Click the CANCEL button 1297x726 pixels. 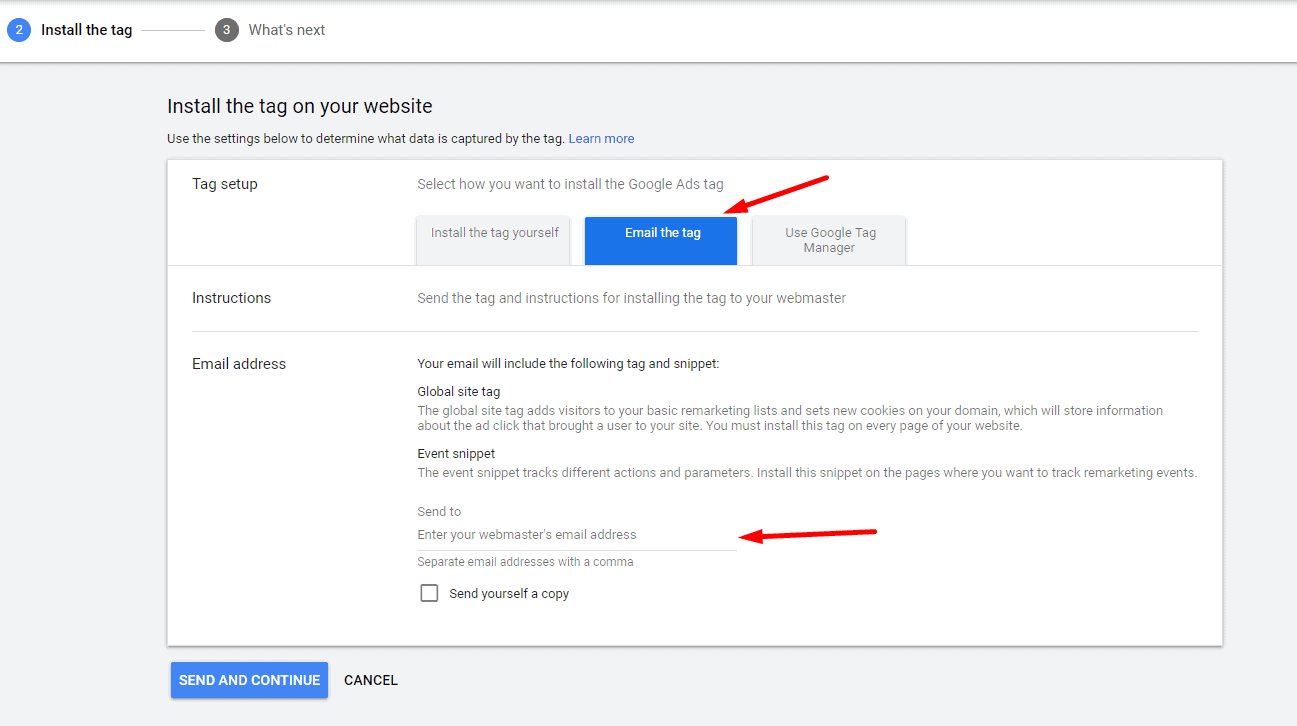371,680
